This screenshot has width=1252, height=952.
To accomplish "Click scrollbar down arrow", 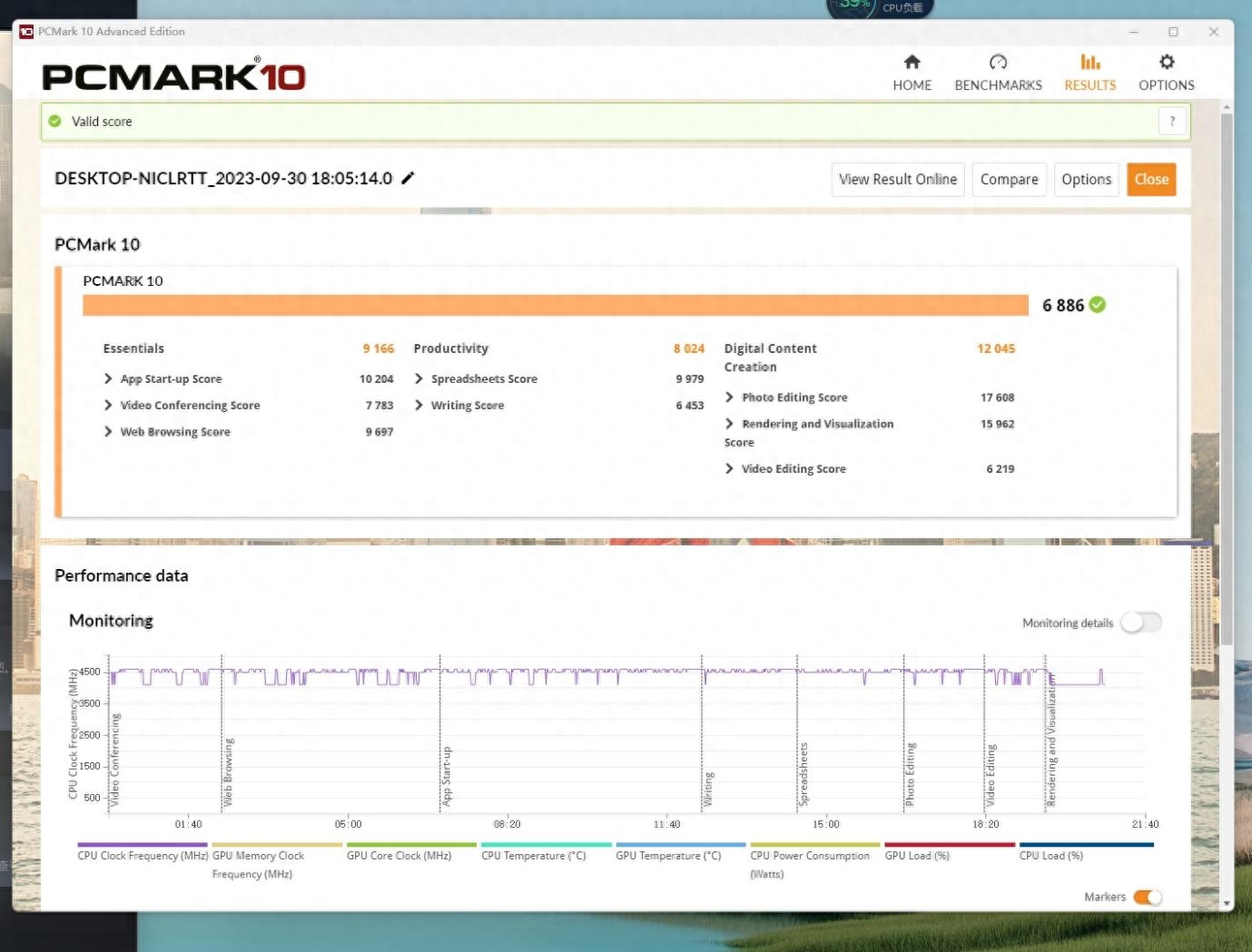I will [x=1227, y=903].
